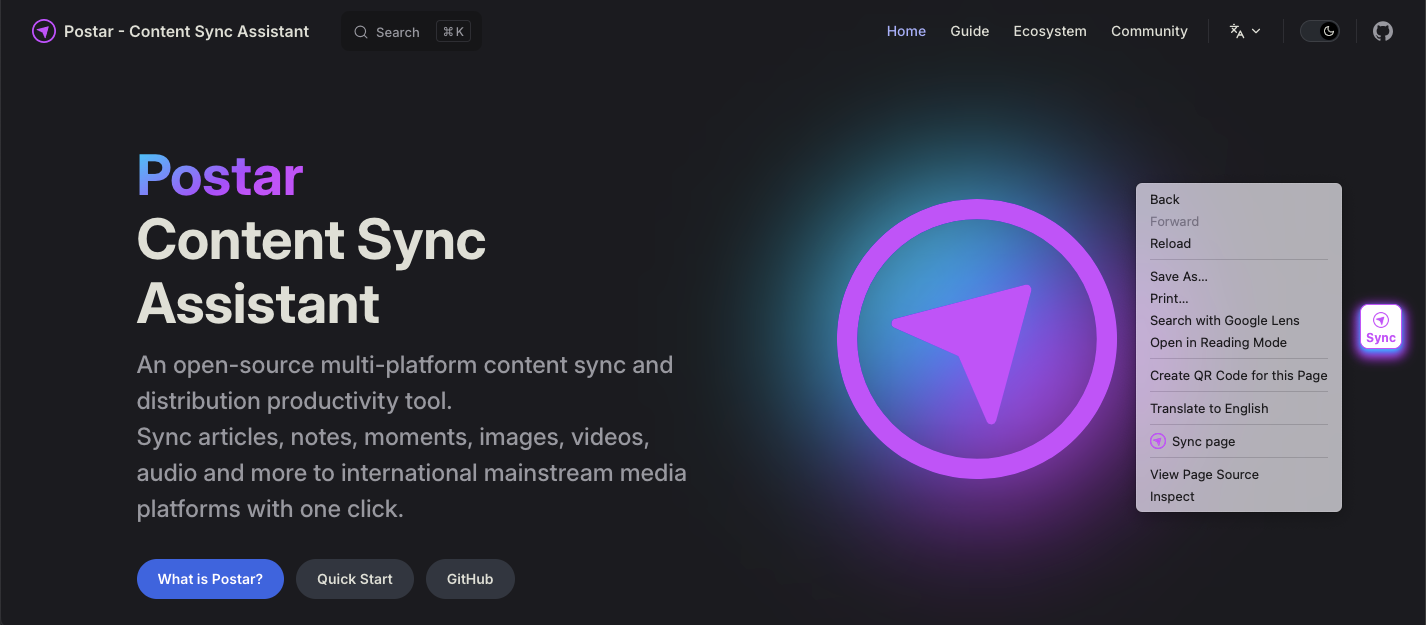Image resolution: width=1426 pixels, height=625 pixels.
Task: Open the Guide nav item
Action: pyautogui.click(x=969, y=31)
